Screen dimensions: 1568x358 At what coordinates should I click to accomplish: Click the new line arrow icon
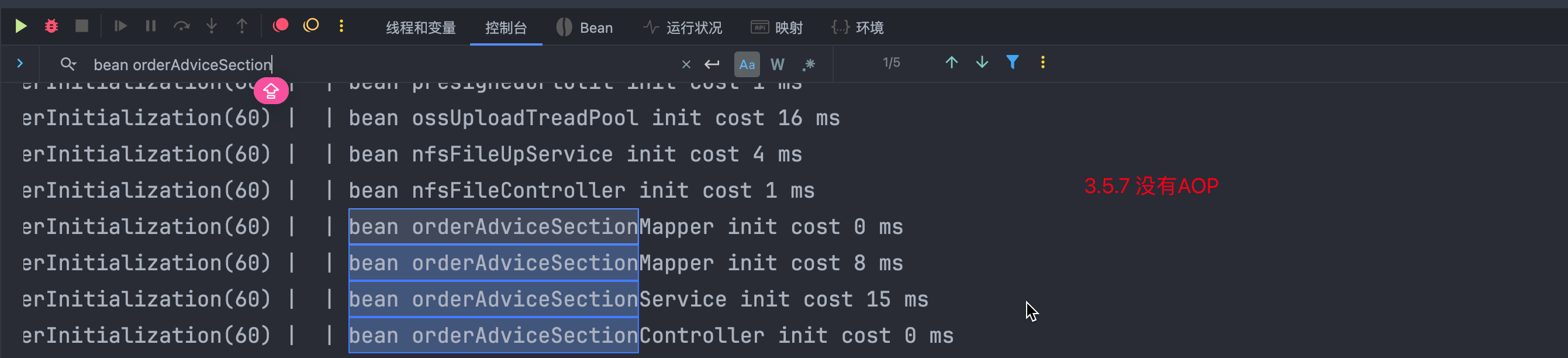pyautogui.click(x=712, y=64)
